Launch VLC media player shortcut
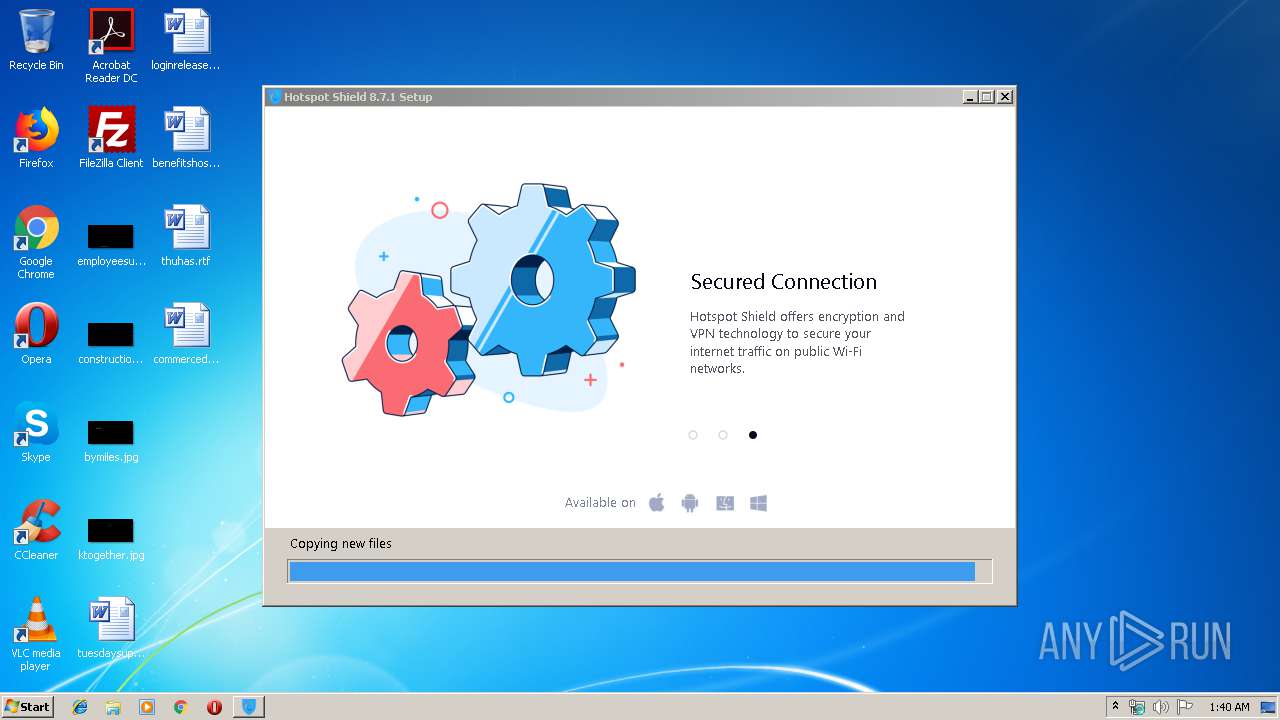1280x720 pixels. click(36, 634)
